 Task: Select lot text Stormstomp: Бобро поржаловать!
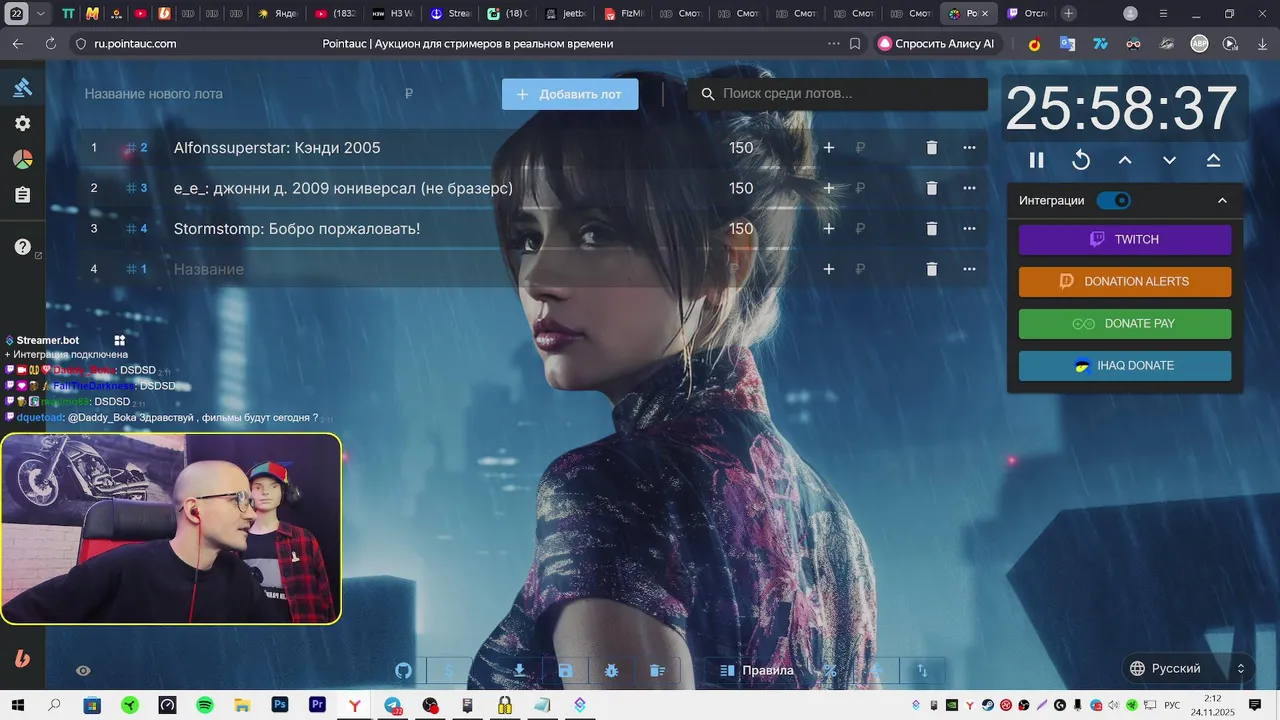pyautogui.click(x=297, y=229)
